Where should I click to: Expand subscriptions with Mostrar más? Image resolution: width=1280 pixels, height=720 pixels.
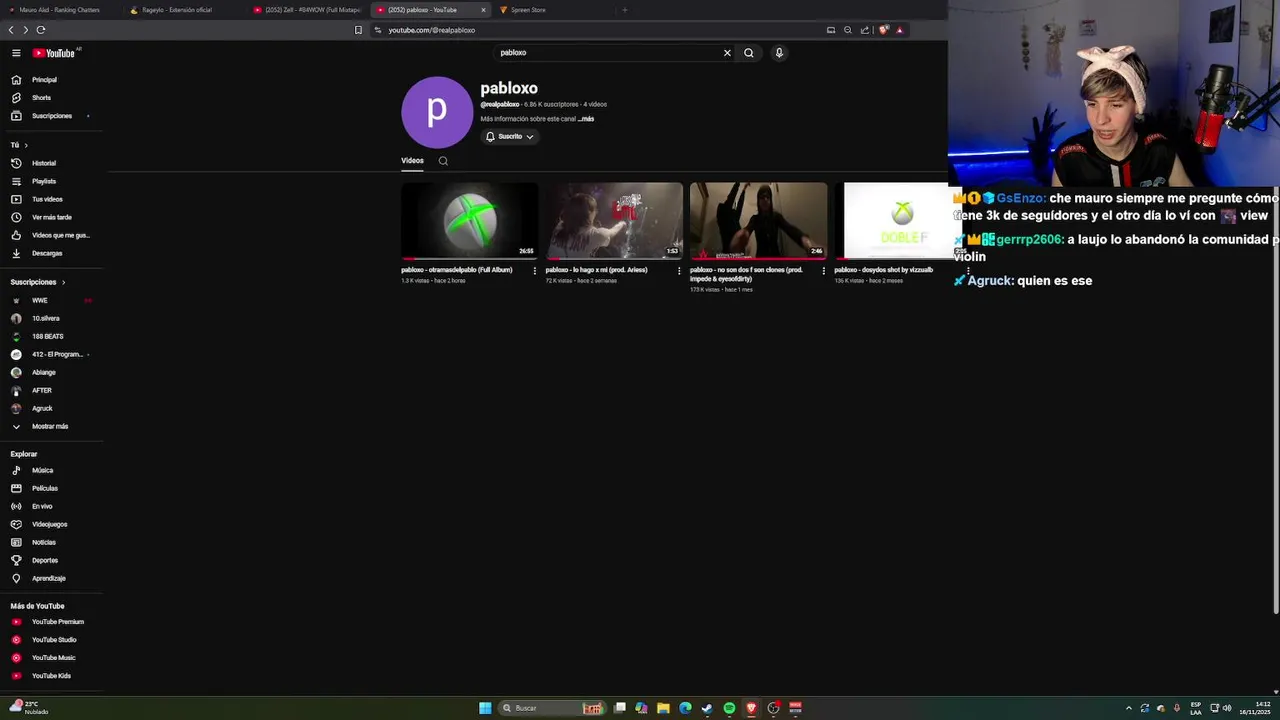pos(52,426)
